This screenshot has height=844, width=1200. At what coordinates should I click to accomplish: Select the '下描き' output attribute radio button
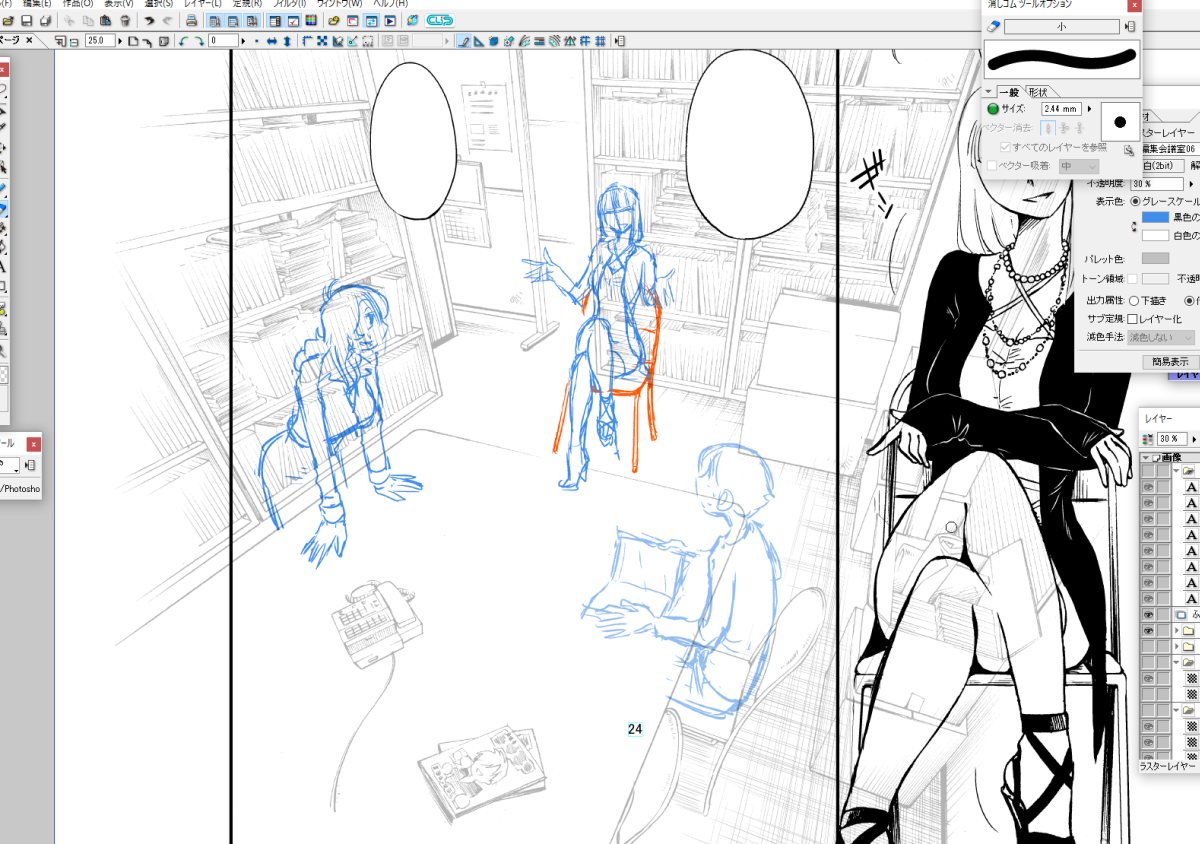tap(1134, 300)
